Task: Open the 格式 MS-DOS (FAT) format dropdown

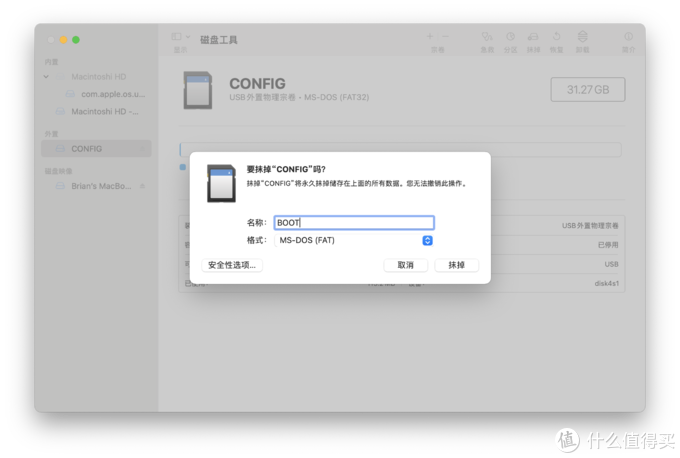Action: click(354, 240)
